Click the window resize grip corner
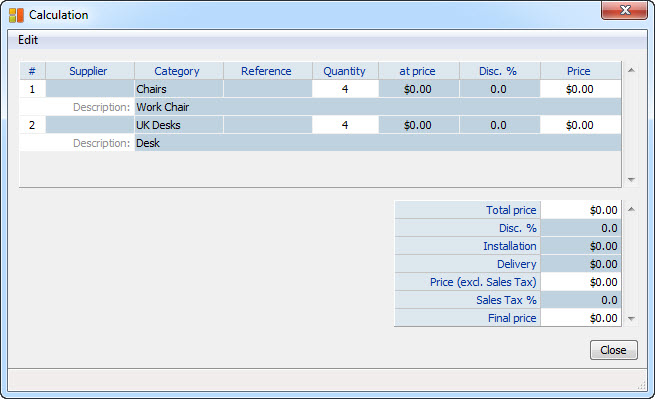Image resolution: width=655 pixels, height=399 pixels. (641, 386)
